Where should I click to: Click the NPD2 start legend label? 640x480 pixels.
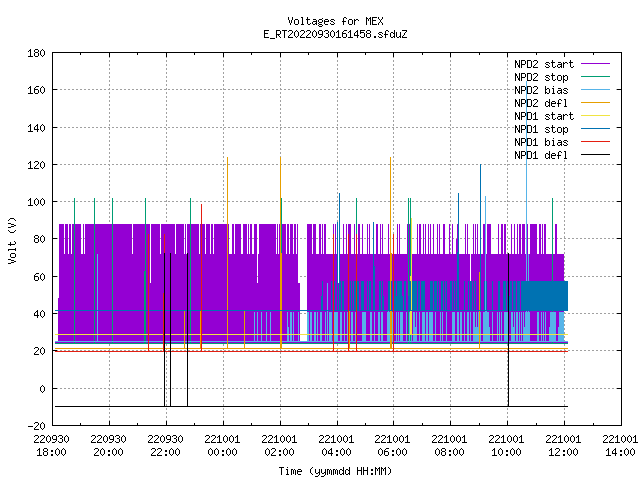click(544, 64)
